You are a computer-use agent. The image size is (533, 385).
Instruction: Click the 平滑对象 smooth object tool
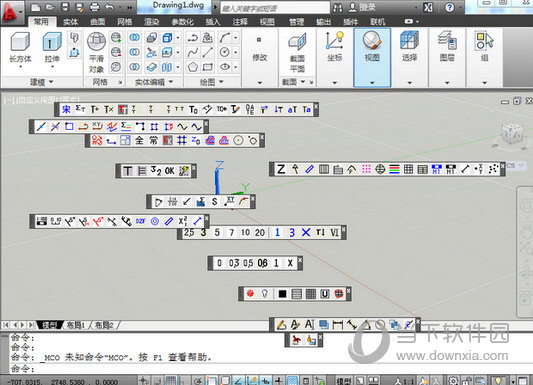tap(97, 52)
